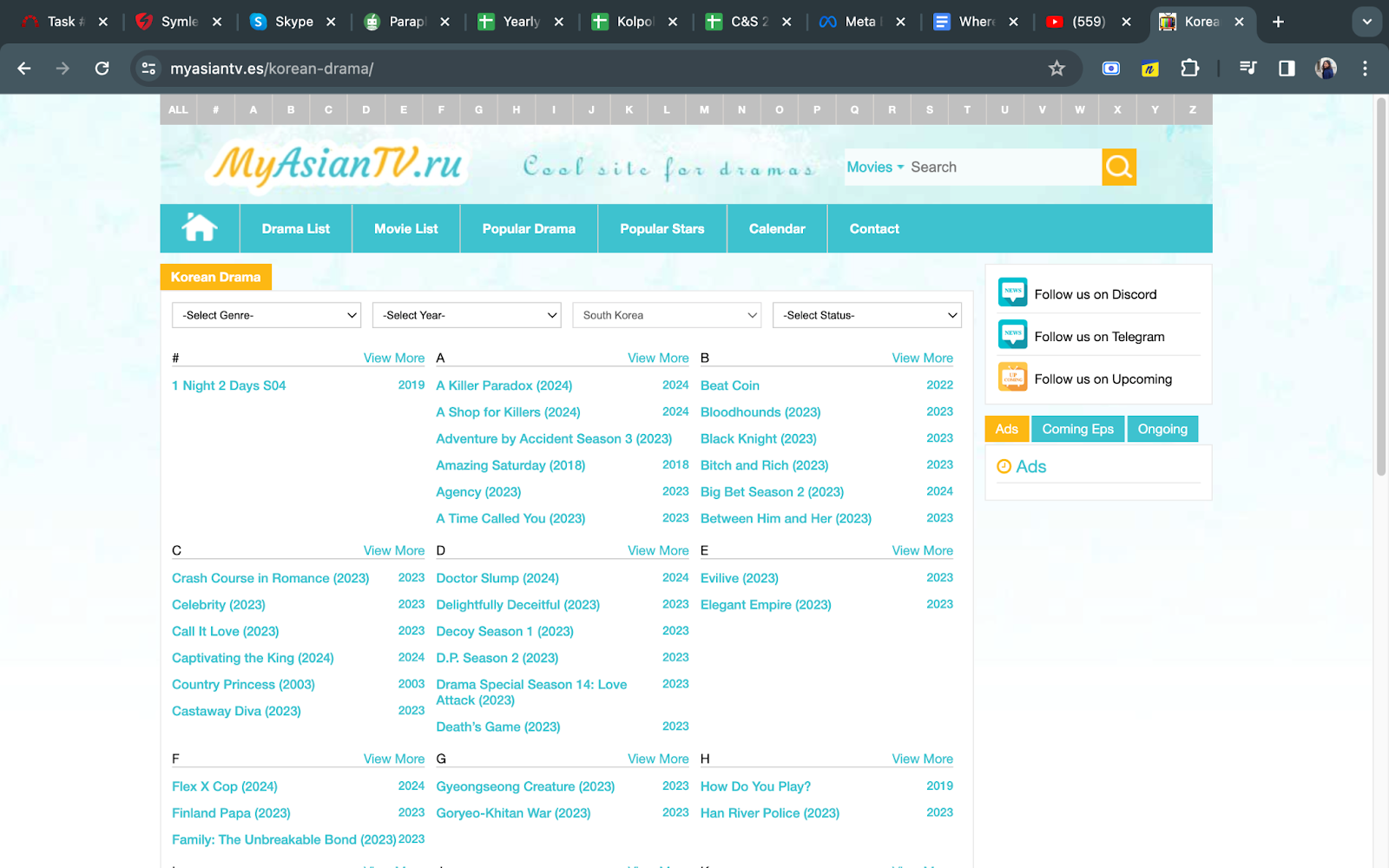Open the Drama List menu
This screenshot has width=1389, height=868.
(x=296, y=229)
